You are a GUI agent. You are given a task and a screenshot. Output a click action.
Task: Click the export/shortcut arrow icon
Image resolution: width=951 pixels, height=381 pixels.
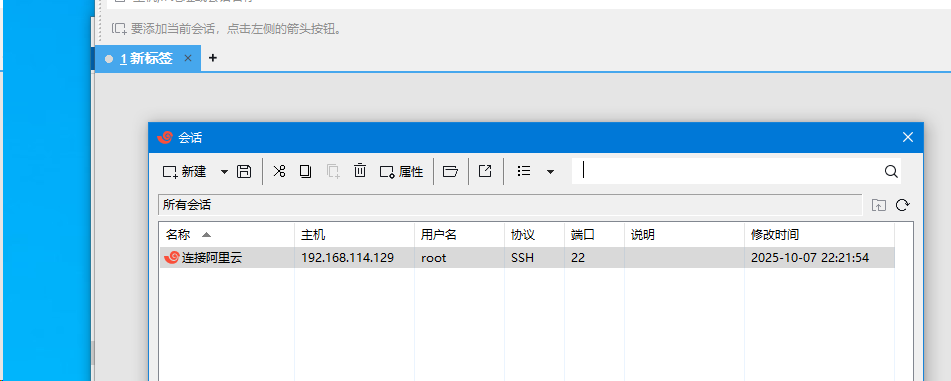coord(485,171)
